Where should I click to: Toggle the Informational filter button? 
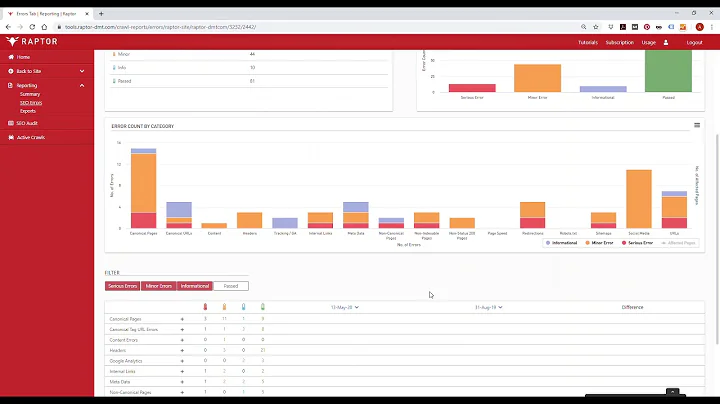[195, 286]
